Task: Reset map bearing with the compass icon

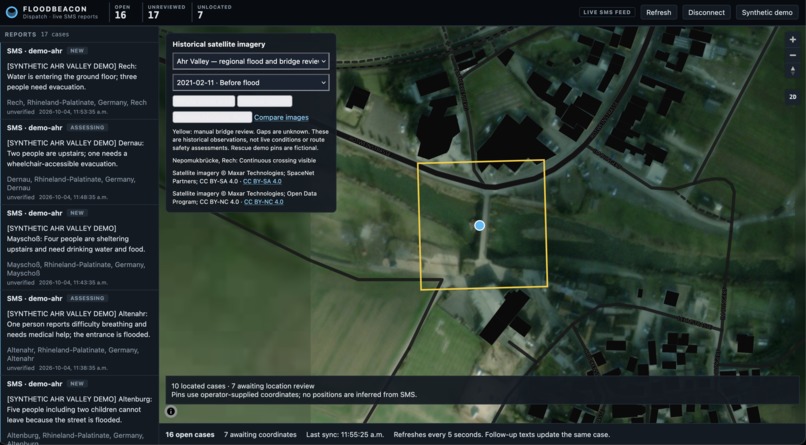Action: pos(793,71)
